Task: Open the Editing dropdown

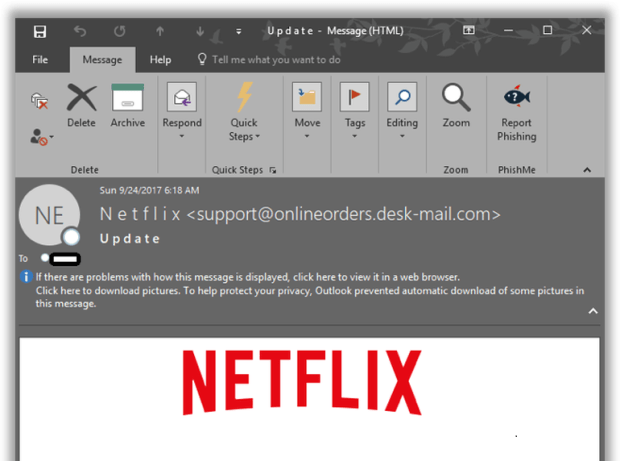Action: (402, 111)
